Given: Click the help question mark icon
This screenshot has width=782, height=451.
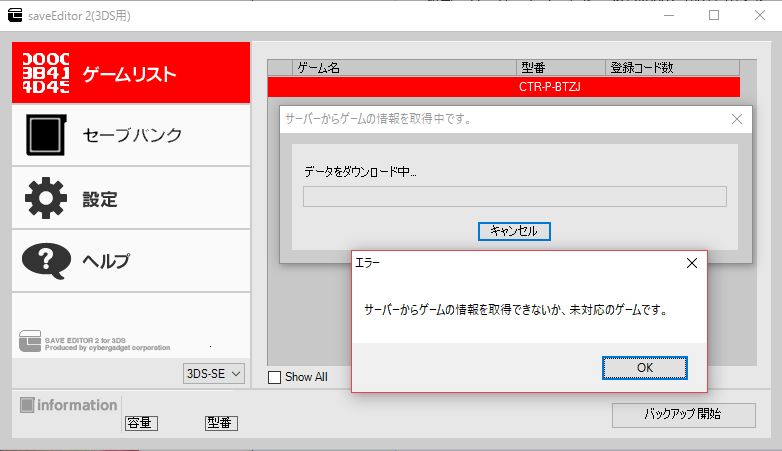Looking at the screenshot, I should pos(45,261).
